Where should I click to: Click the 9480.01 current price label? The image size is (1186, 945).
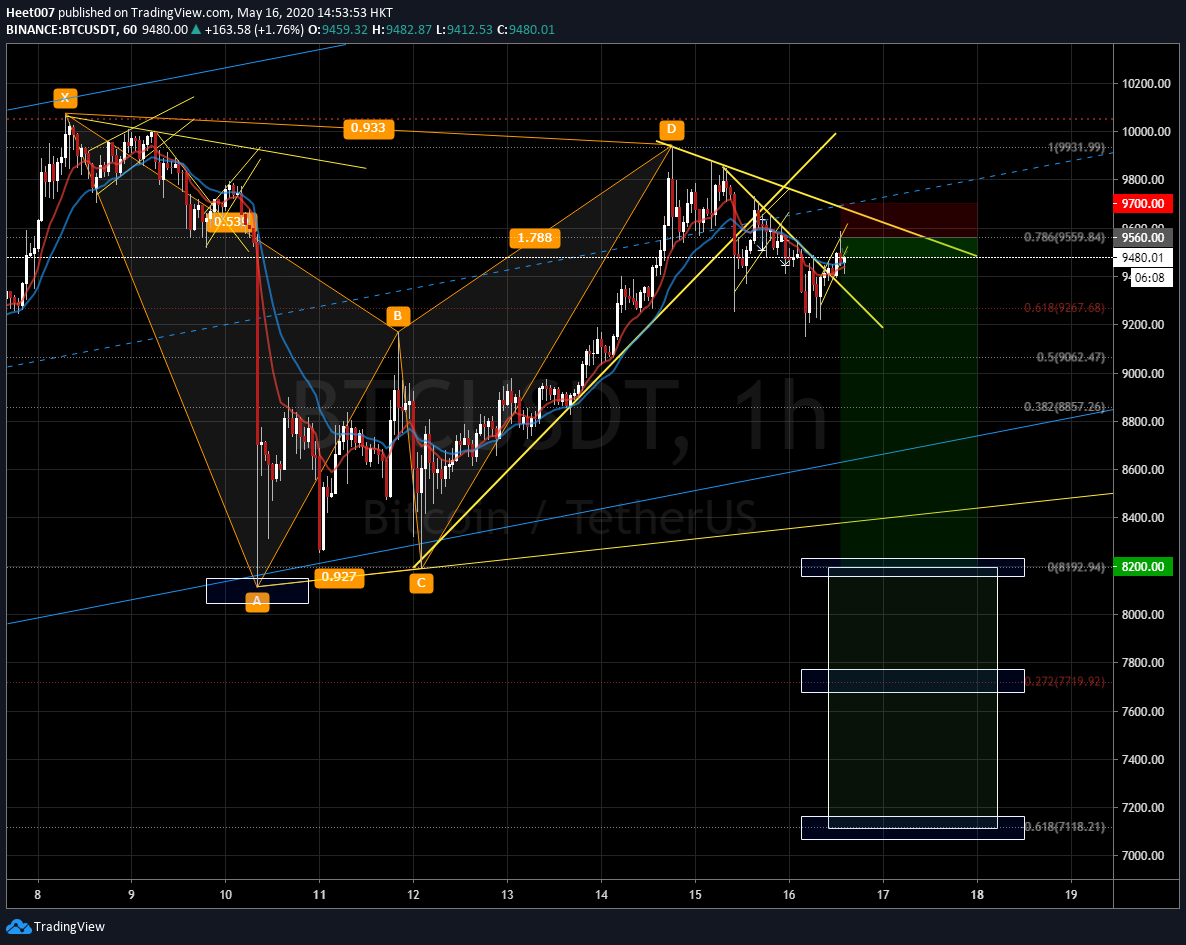click(1142, 258)
